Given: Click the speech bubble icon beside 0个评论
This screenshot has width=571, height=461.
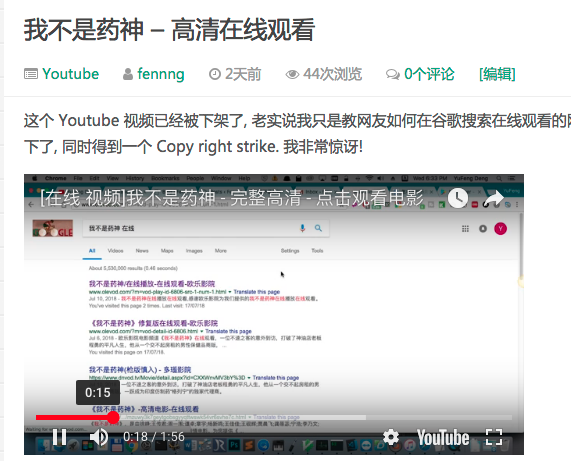Looking at the screenshot, I should [393, 74].
